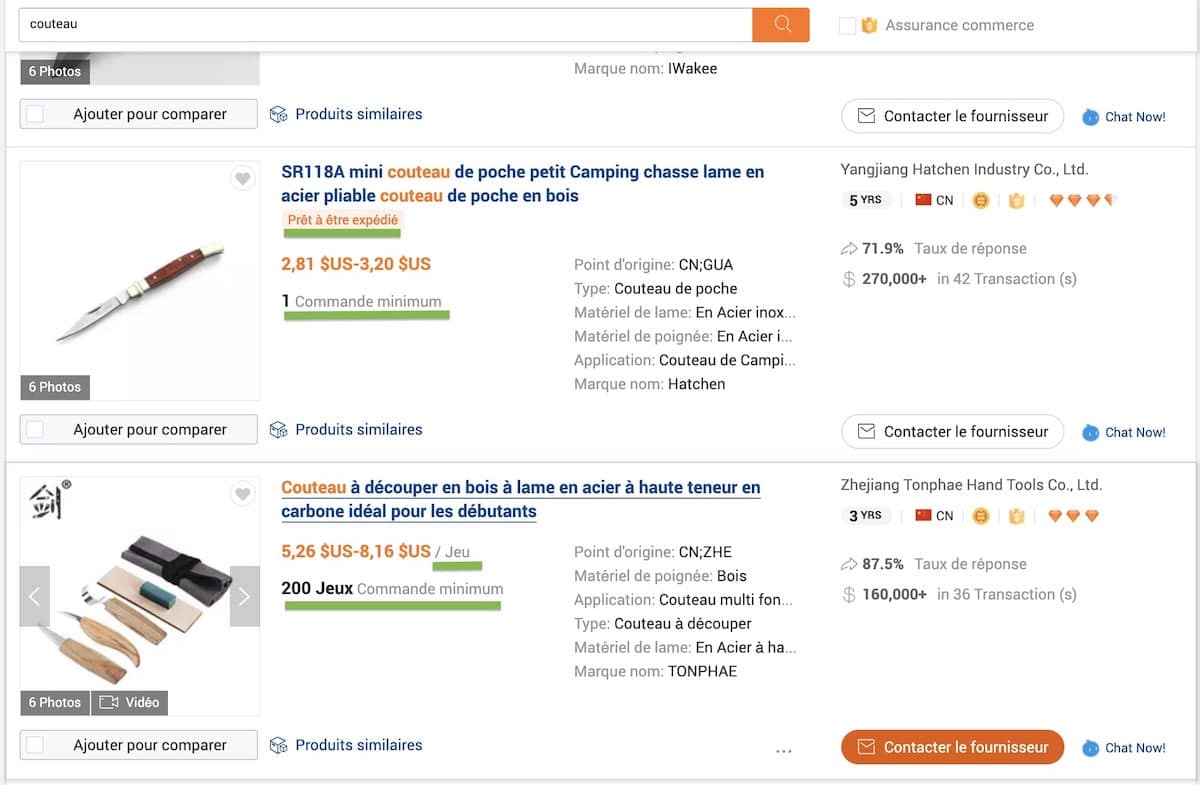Check Ajouter pour comparer for the carving knife set

click(36, 744)
